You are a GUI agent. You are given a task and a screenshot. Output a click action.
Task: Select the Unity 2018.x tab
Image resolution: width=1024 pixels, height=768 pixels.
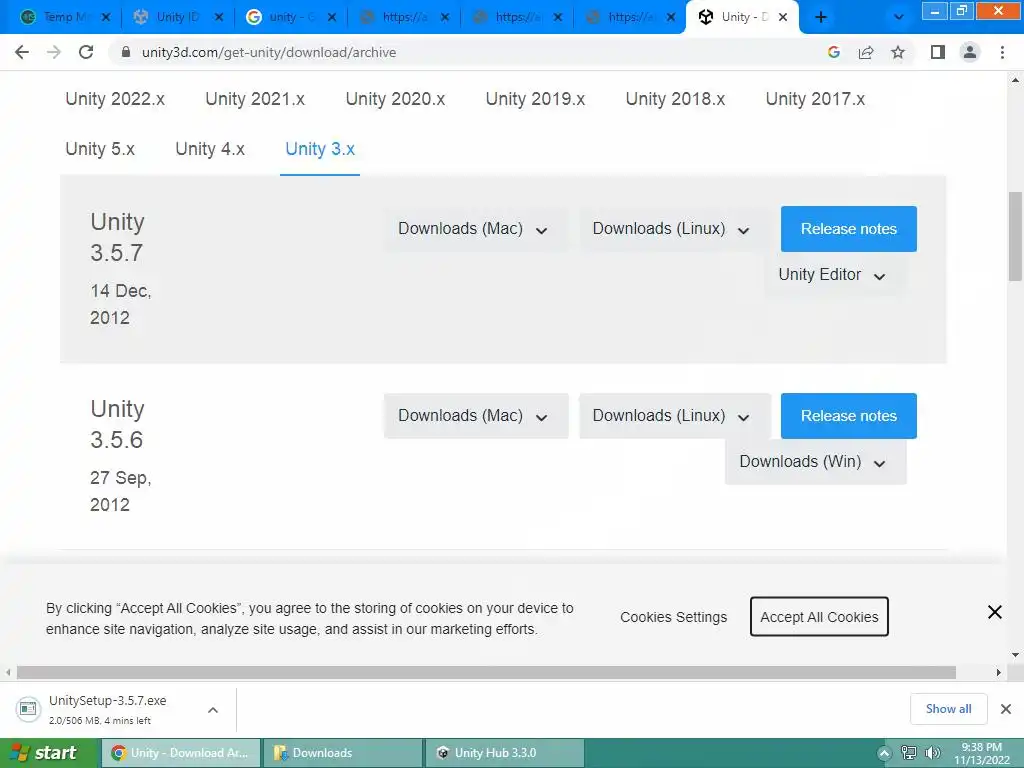pyautogui.click(x=675, y=99)
